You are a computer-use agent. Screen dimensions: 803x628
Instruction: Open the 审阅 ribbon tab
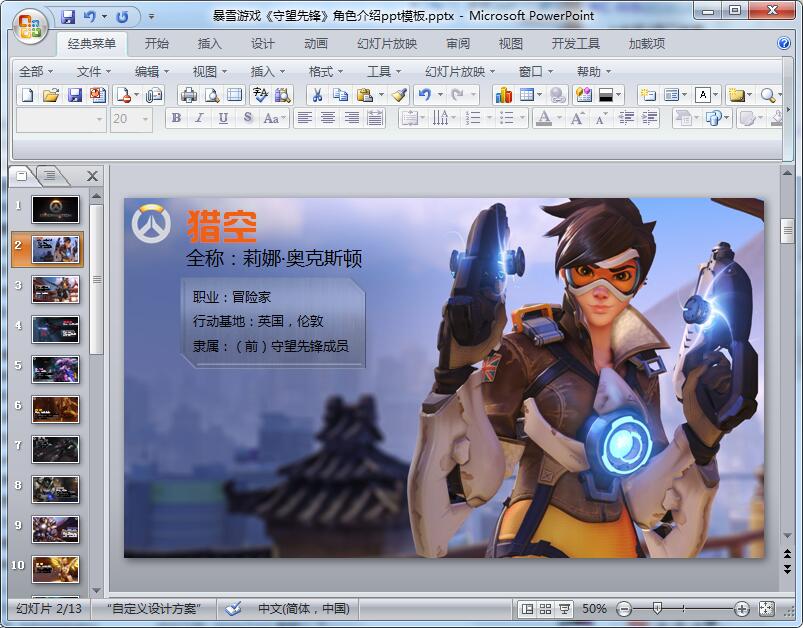[457, 44]
